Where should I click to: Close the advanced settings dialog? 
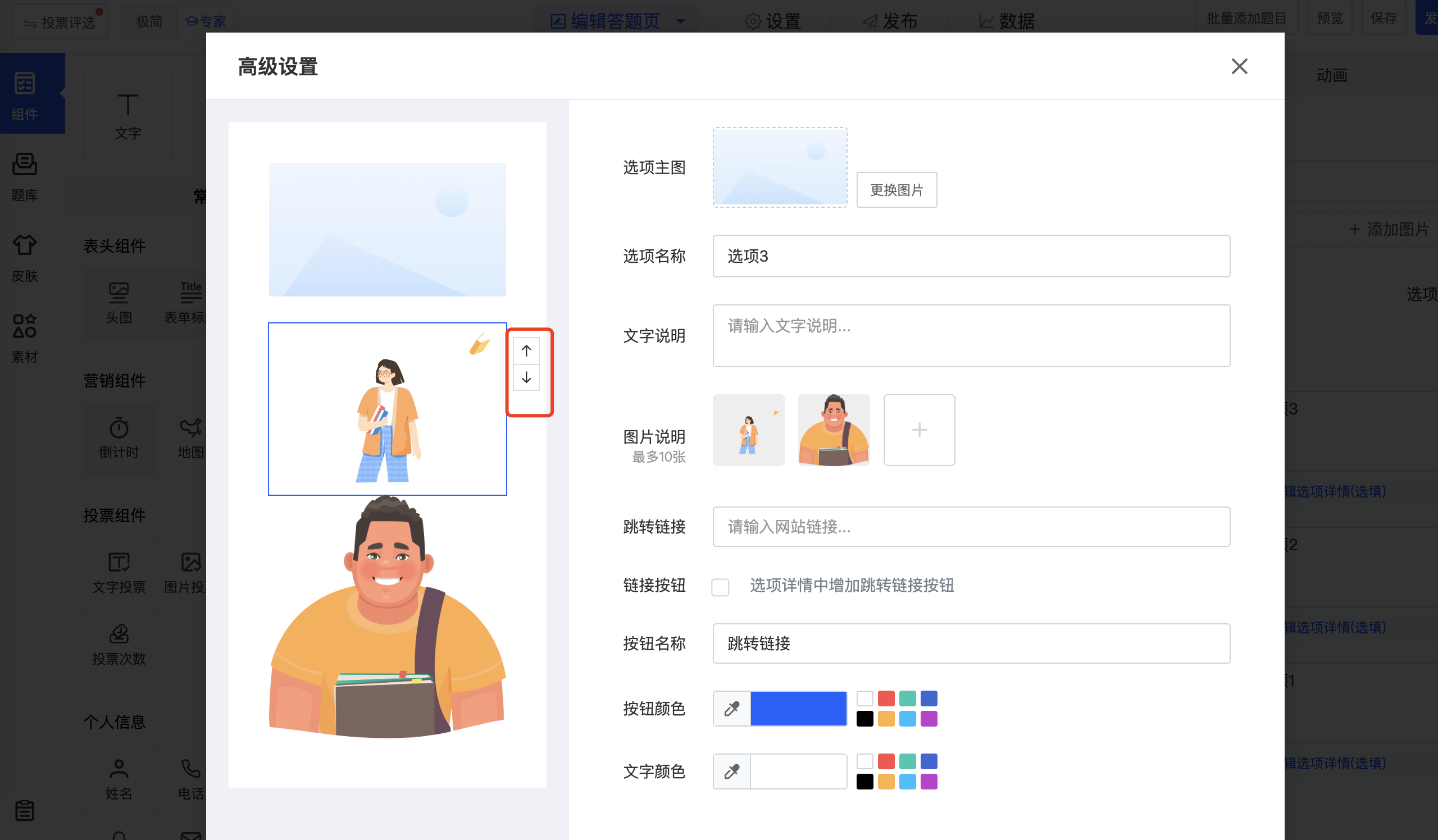click(1239, 66)
